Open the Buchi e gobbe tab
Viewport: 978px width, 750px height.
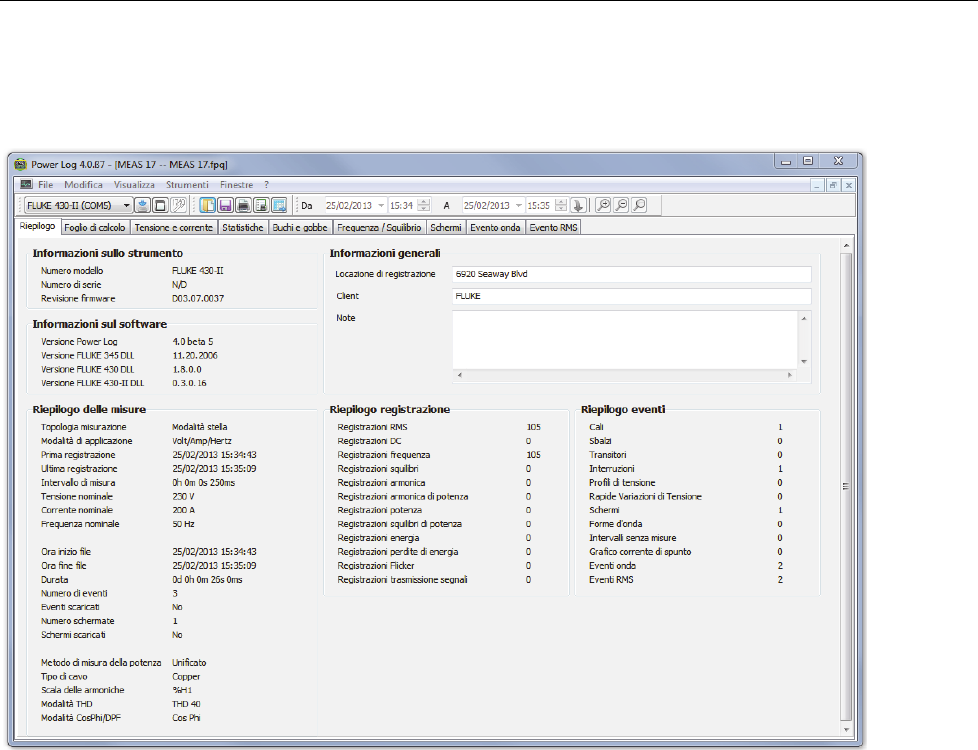tap(300, 228)
